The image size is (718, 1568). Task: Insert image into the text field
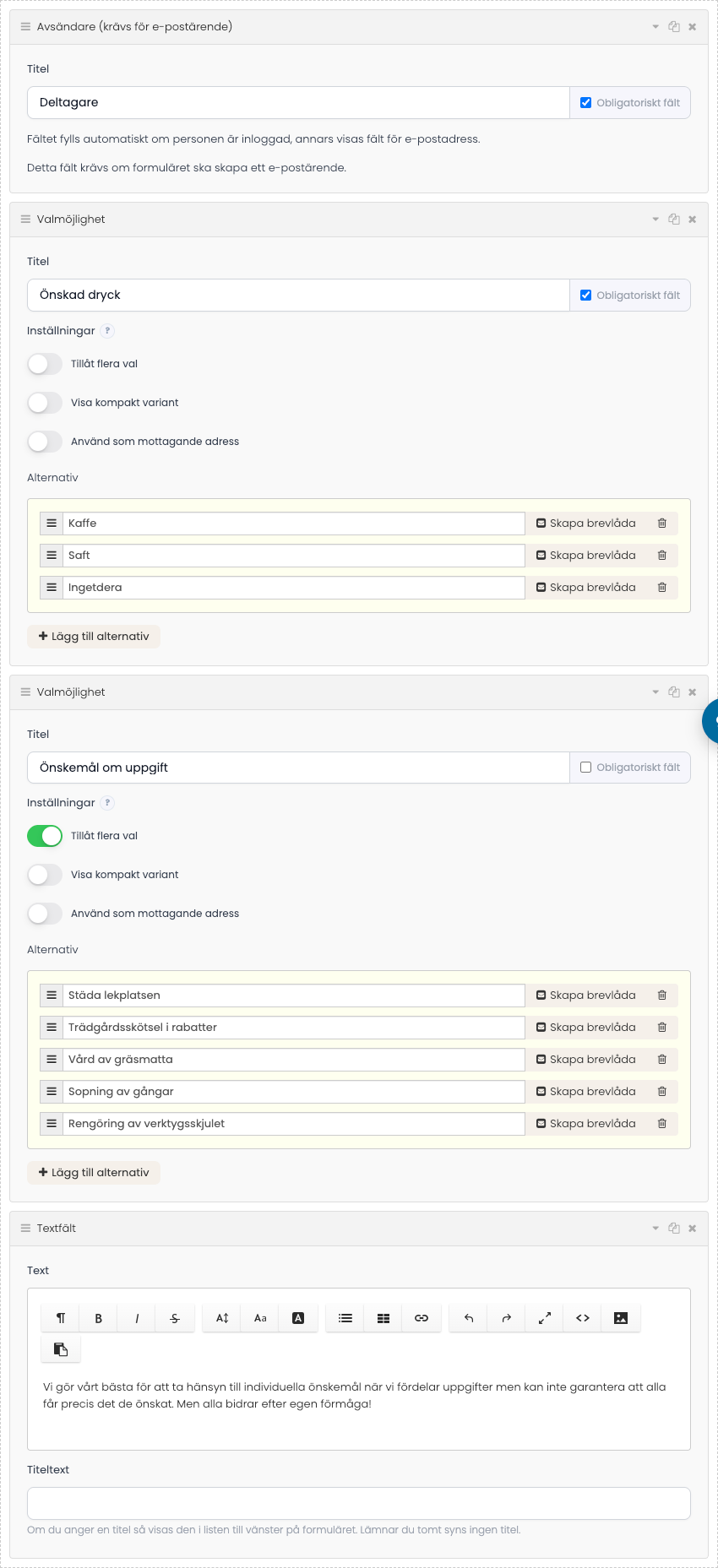click(x=621, y=1318)
